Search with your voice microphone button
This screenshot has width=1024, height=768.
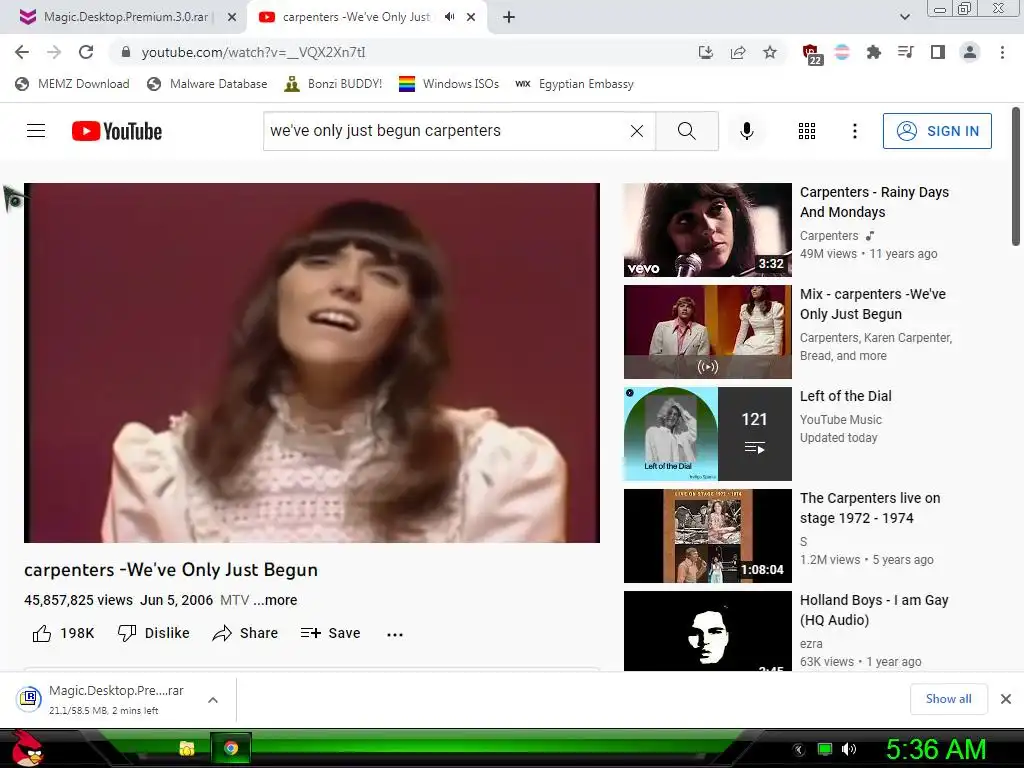click(747, 131)
